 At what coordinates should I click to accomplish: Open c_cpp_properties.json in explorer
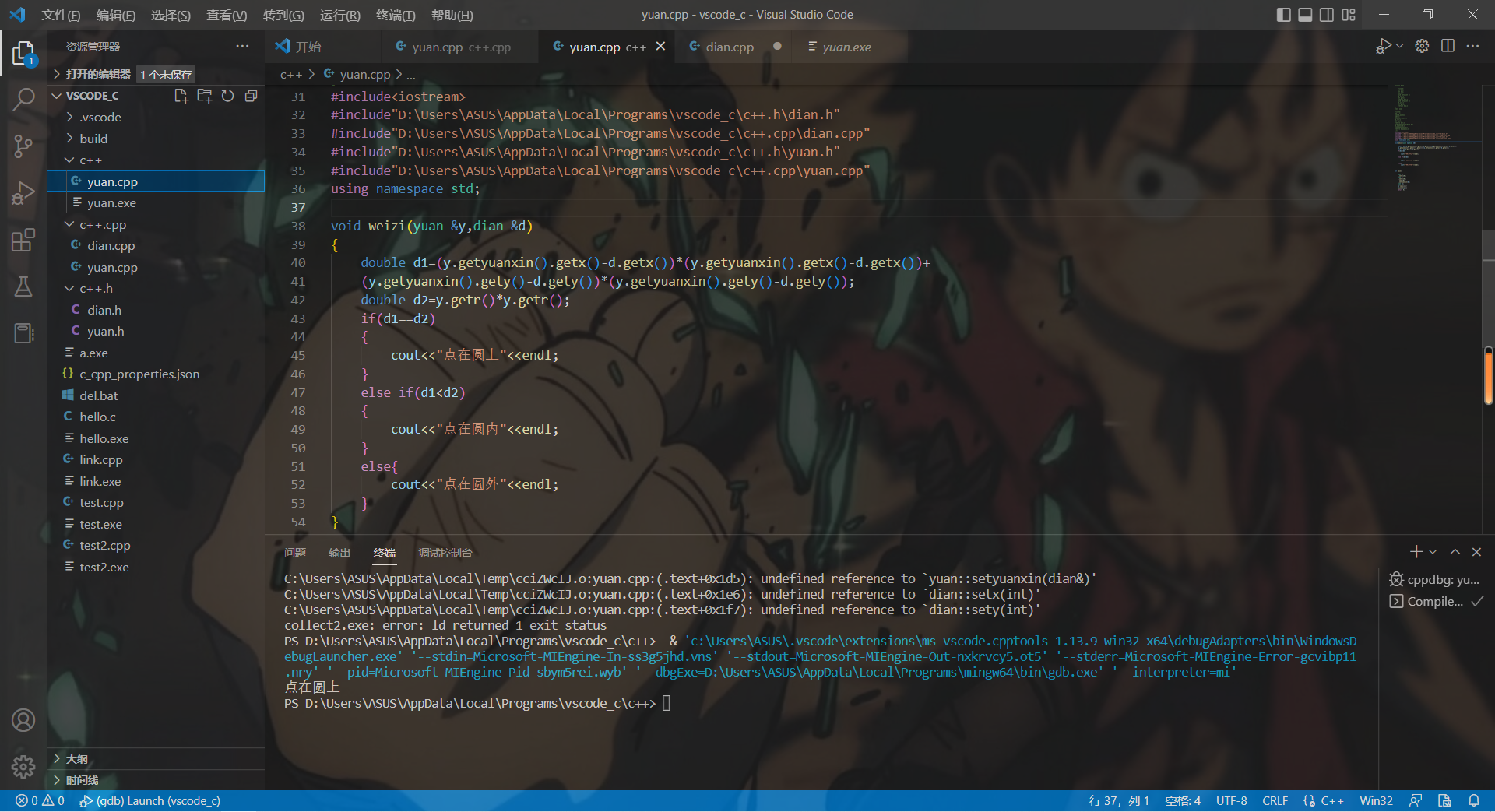coord(139,374)
